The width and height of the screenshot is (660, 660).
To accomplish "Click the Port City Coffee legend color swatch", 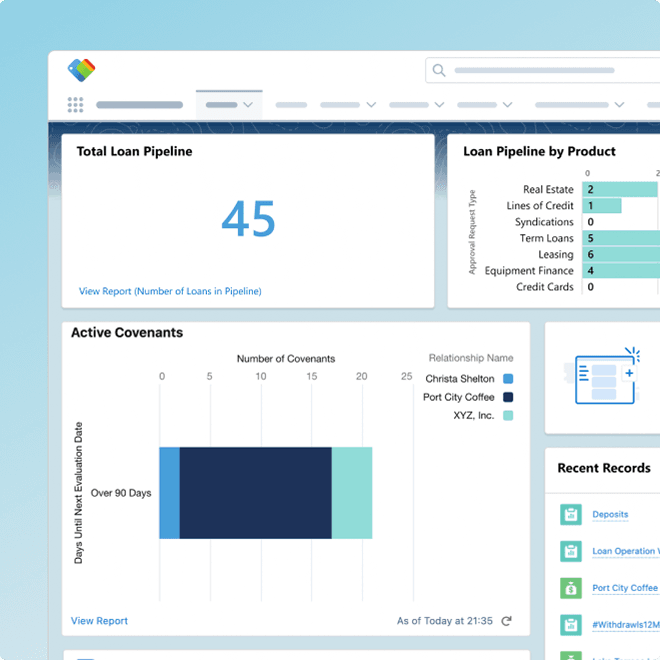I will (508, 397).
